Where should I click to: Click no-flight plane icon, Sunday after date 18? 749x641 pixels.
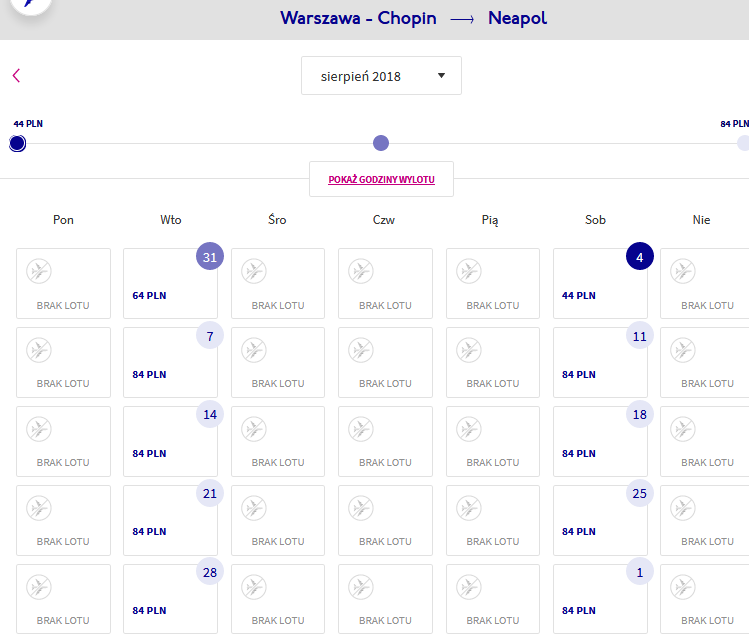(x=683, y=429)
